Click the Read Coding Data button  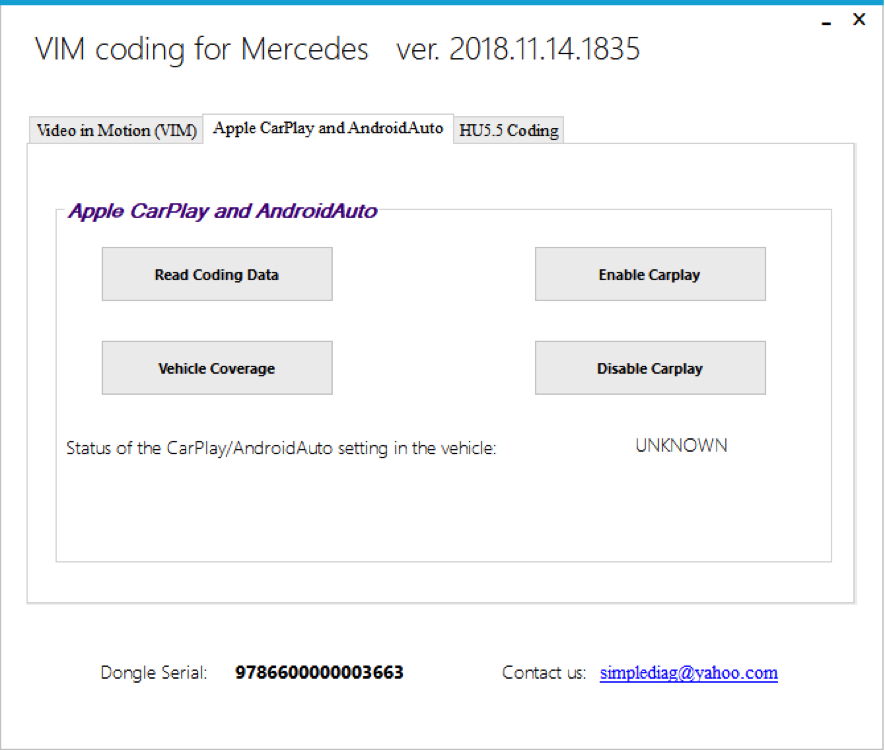pyautogui.click(x=217, y=274)
